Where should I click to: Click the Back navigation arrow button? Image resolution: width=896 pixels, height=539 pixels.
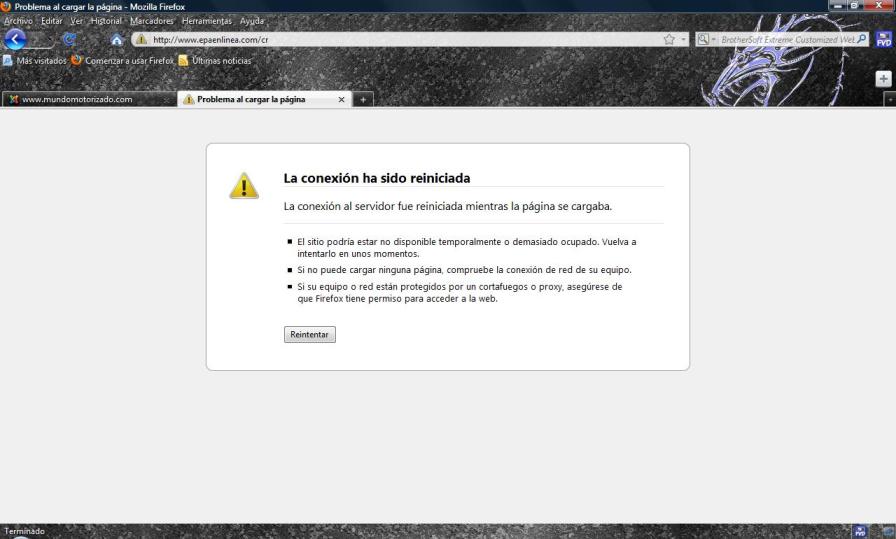click(x=14, y=39)
